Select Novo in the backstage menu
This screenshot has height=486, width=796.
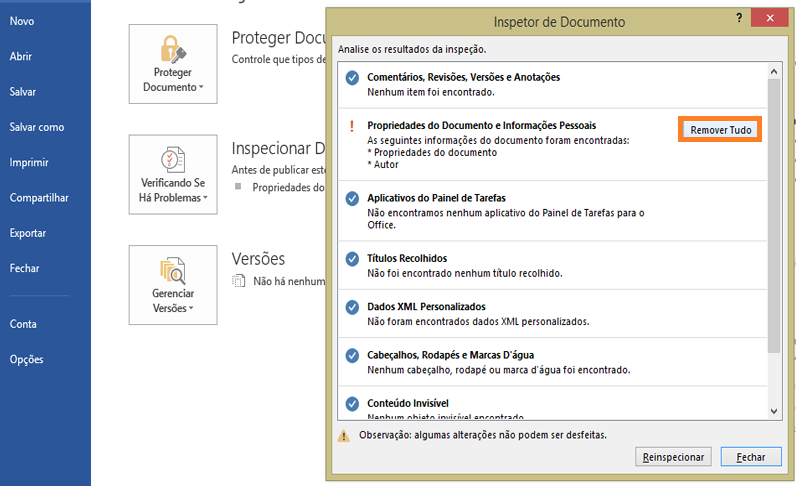coord(22,21)
